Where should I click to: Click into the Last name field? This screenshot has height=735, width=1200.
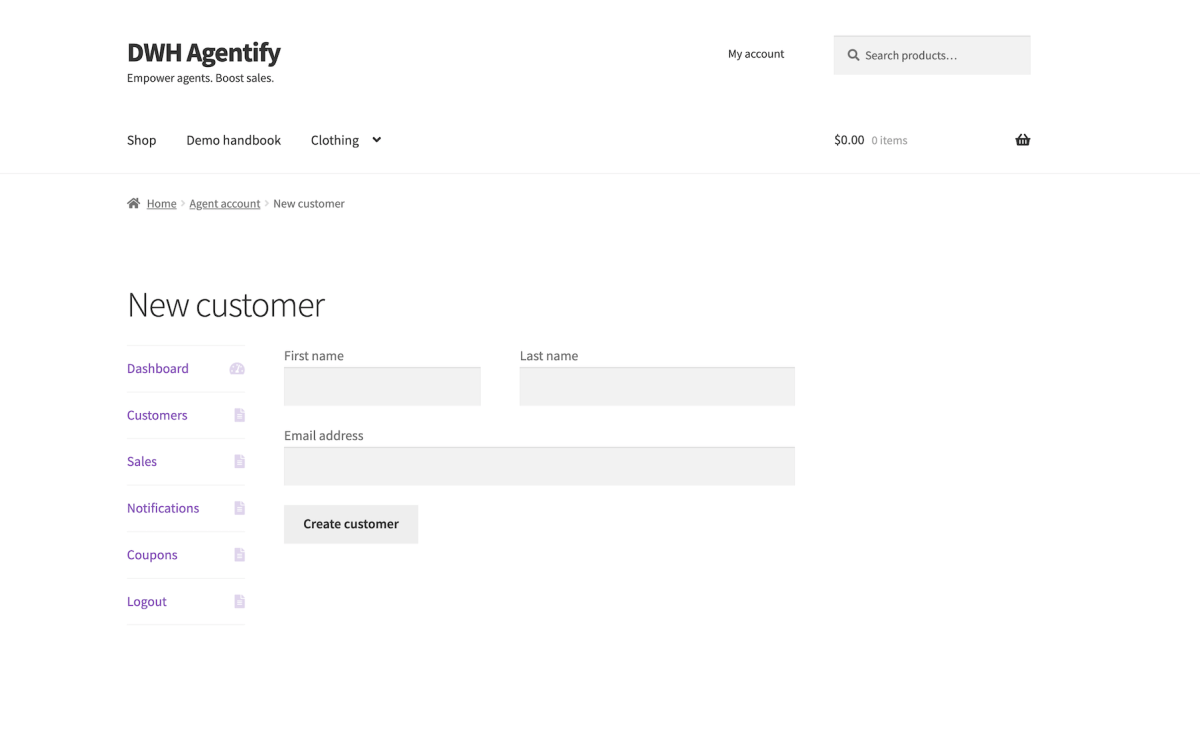[657, 386]
